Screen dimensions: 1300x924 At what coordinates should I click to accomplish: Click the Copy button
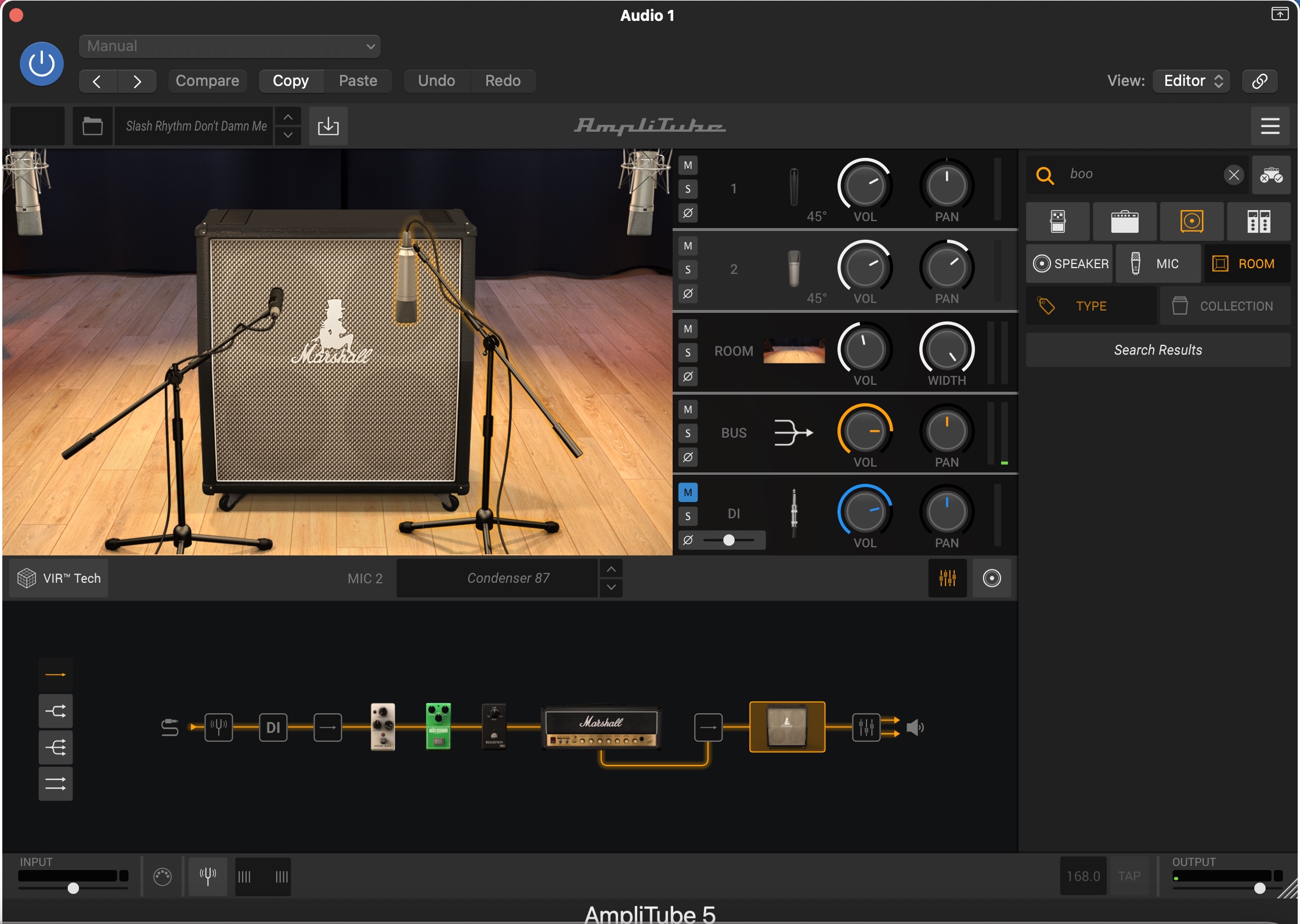click(291, 81)
